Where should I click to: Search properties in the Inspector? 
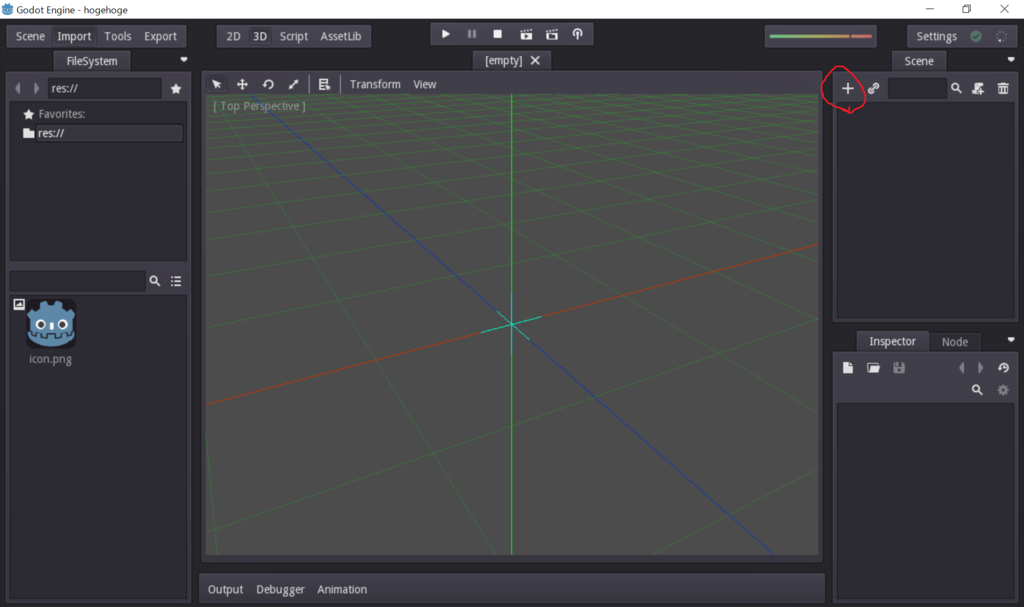click(x=977, y=390)
